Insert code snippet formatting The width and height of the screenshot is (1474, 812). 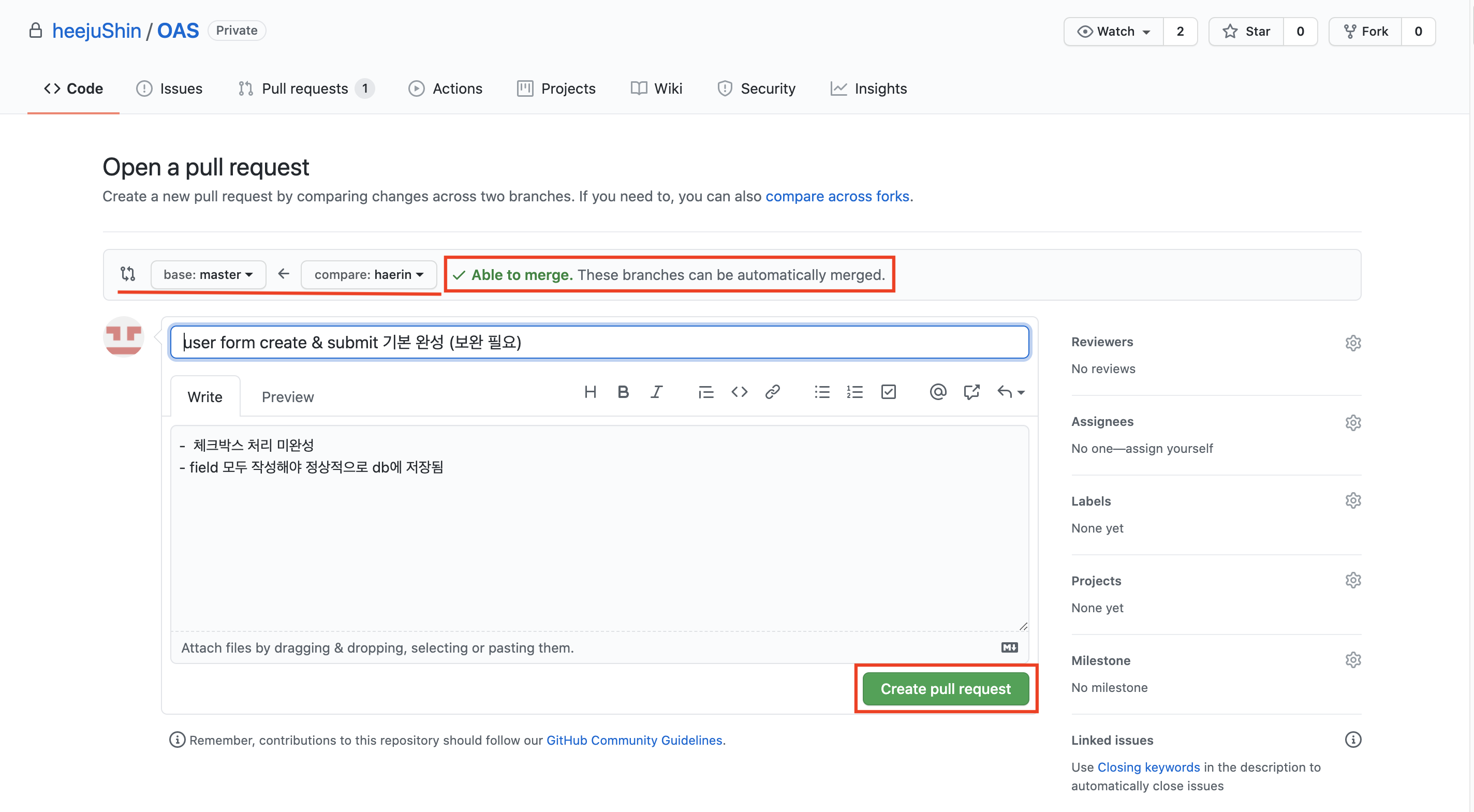[739, 392]
